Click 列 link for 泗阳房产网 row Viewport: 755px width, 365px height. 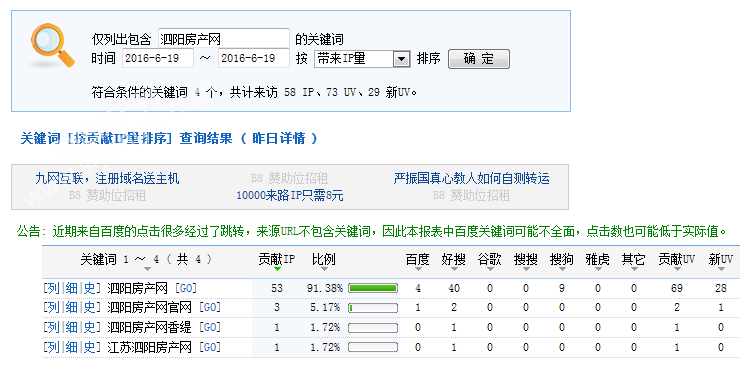coord(54,288)
